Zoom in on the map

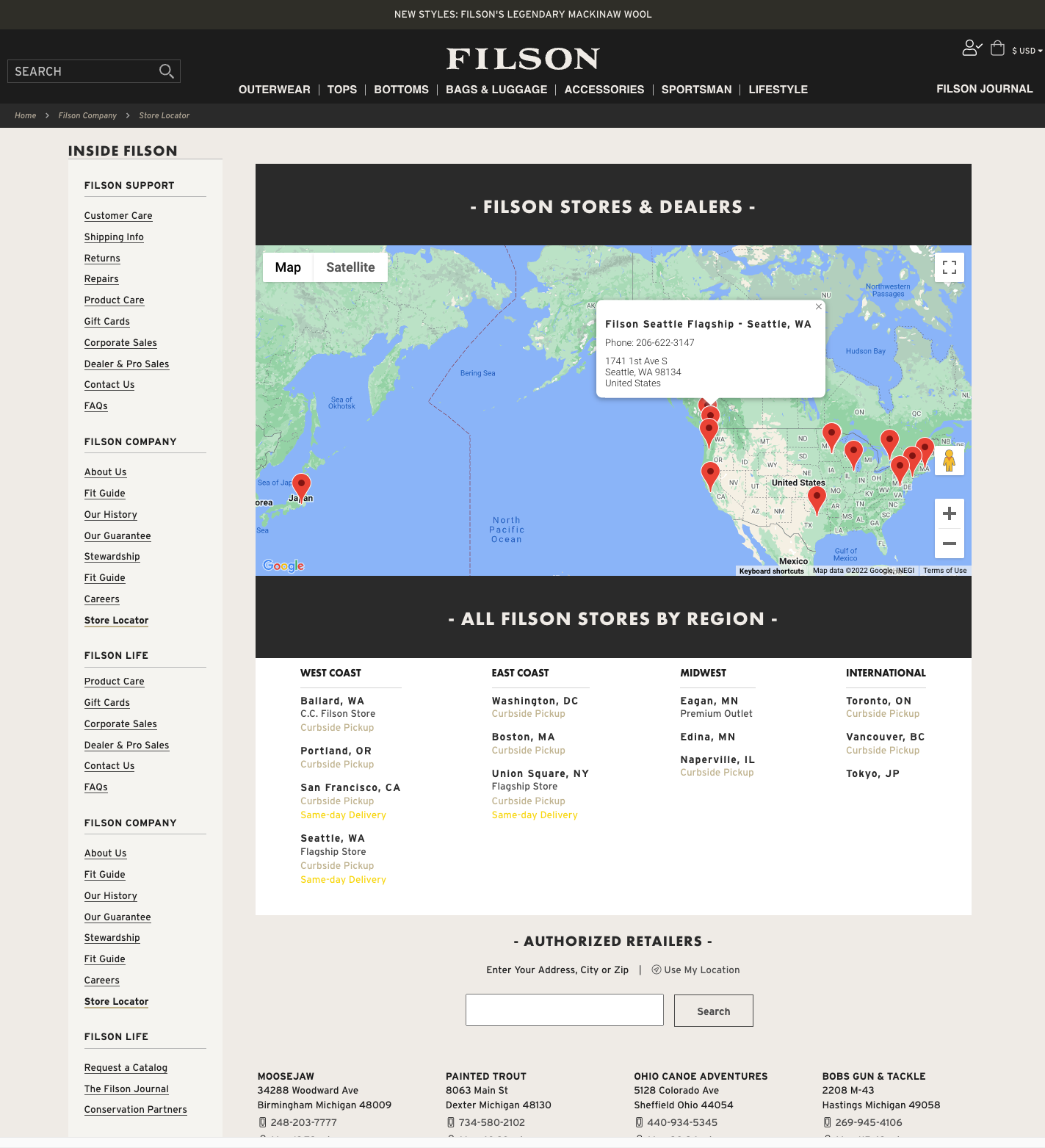point(950,513)
